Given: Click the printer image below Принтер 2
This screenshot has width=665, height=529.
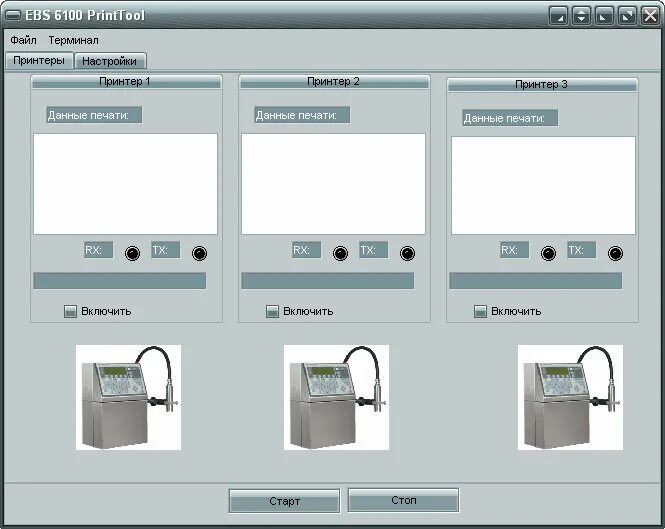Looking at the screenshot, I should click(x=336, y=397).
